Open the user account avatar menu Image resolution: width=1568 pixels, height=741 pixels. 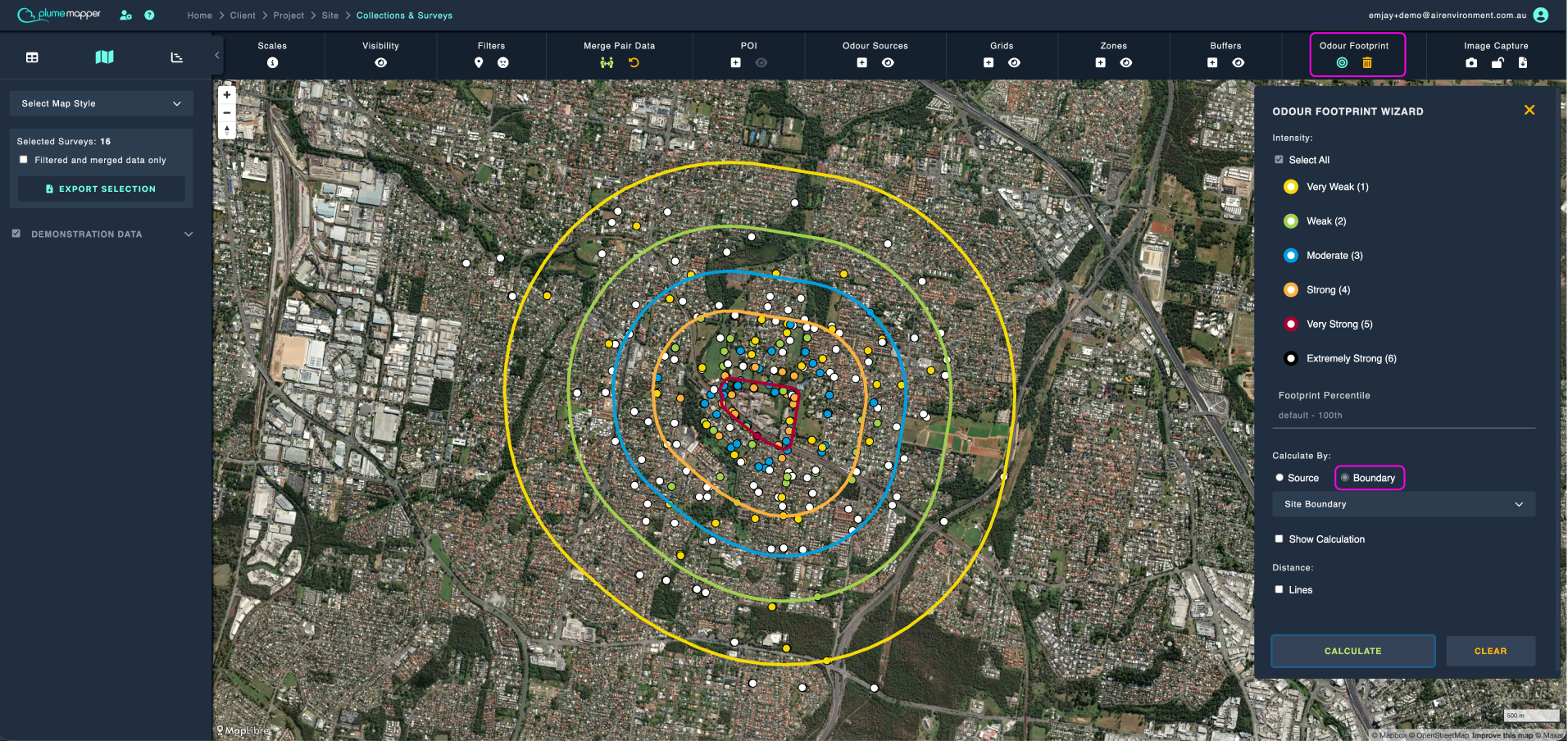coord(1541,15)
